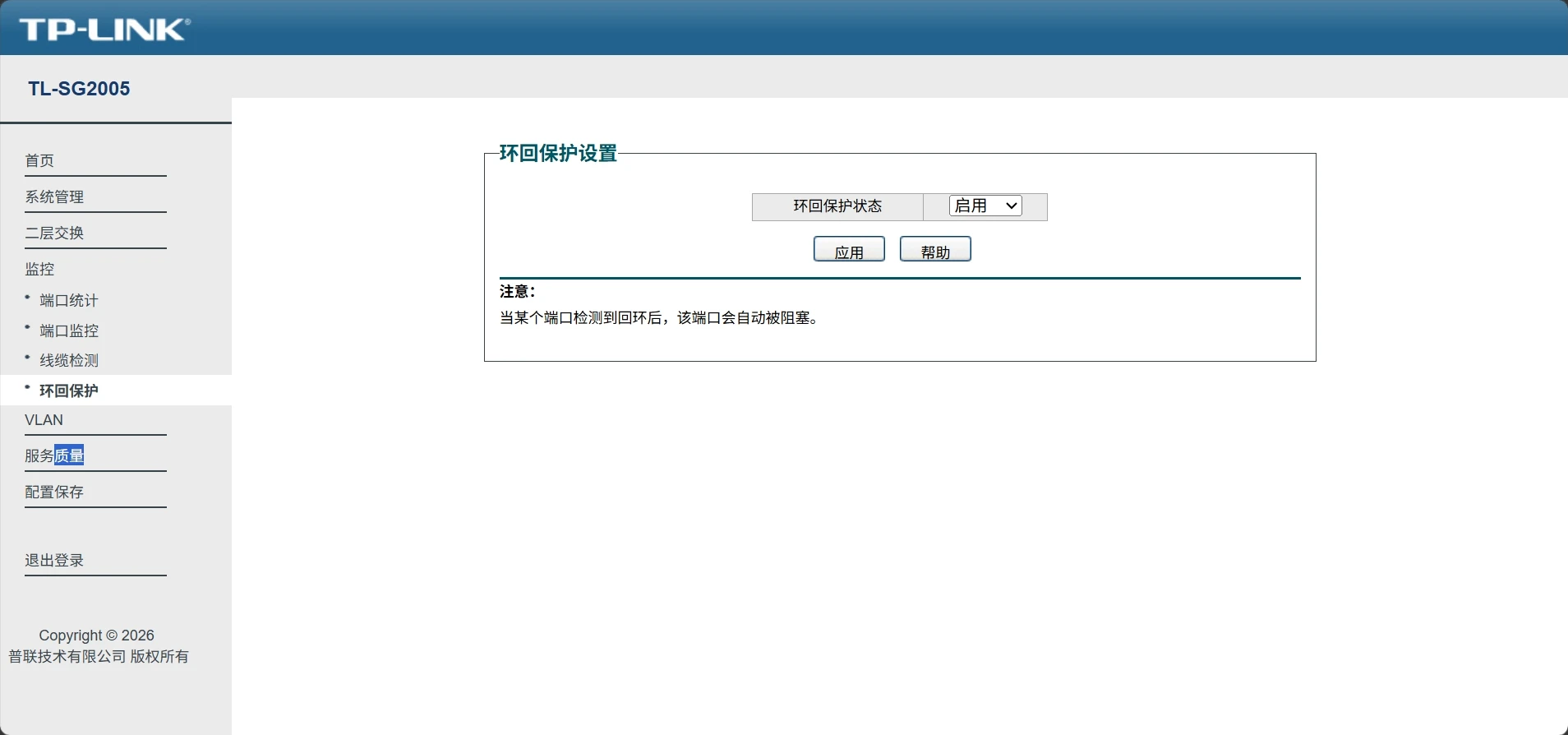This screenshot has height=735, width=1568.
Task: Click the 应用 button
Action: coord(849,249)
